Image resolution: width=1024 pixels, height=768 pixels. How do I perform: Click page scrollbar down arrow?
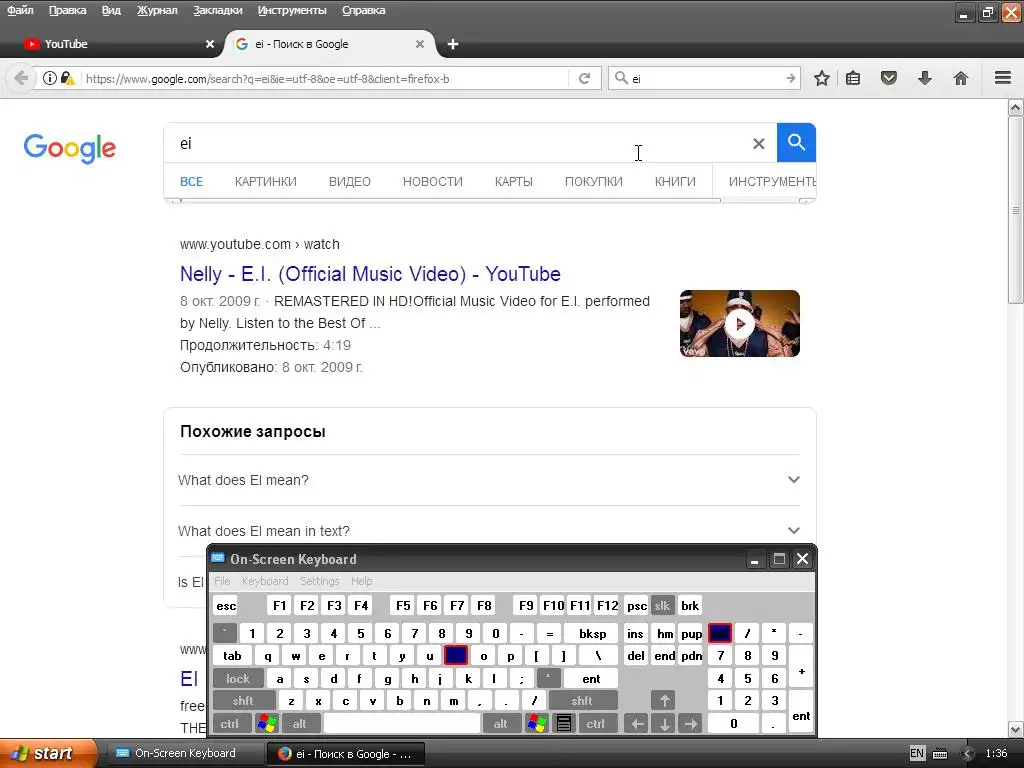coord(1016,730)
